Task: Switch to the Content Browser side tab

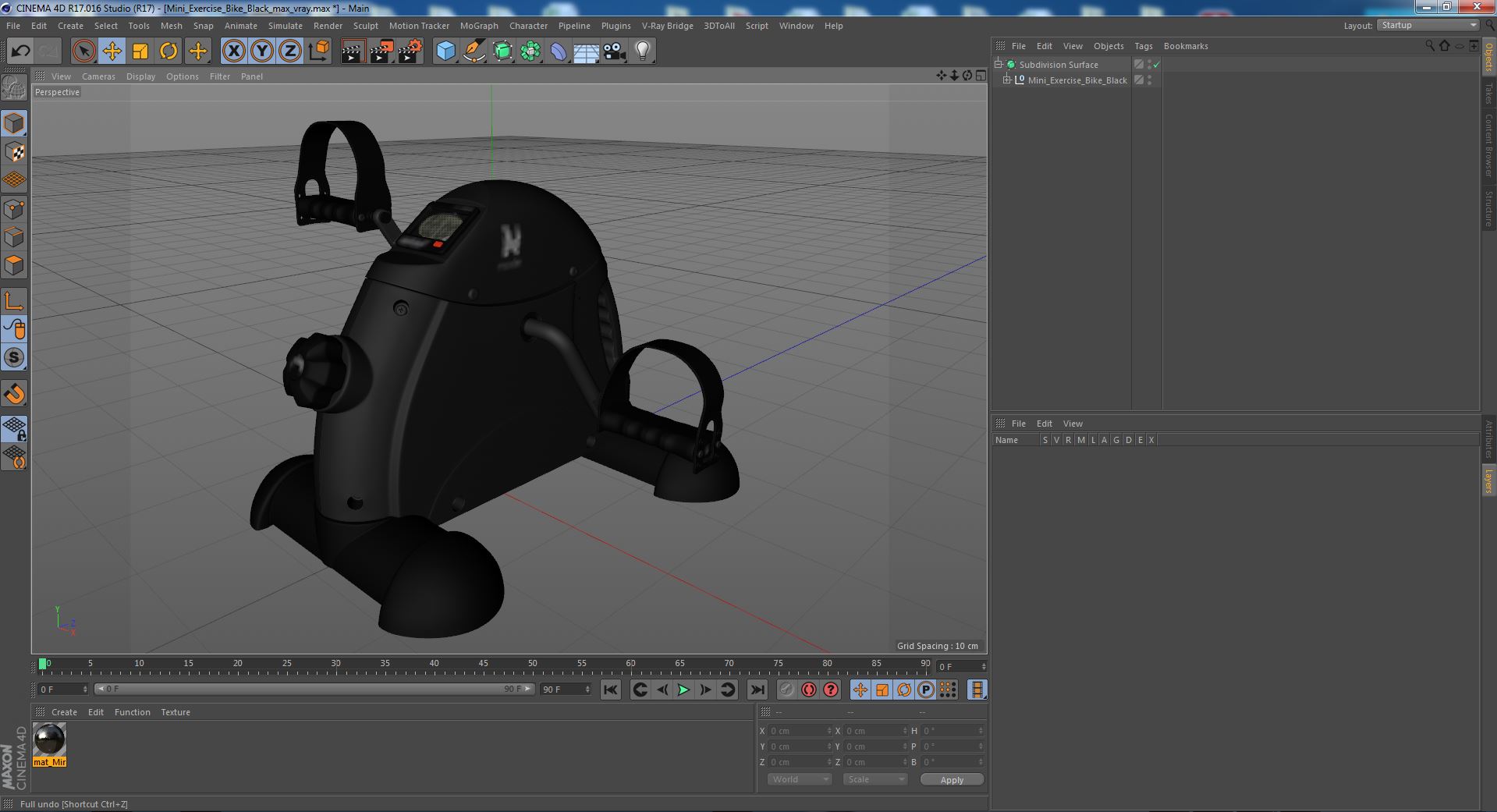Action: point(1488,145)
